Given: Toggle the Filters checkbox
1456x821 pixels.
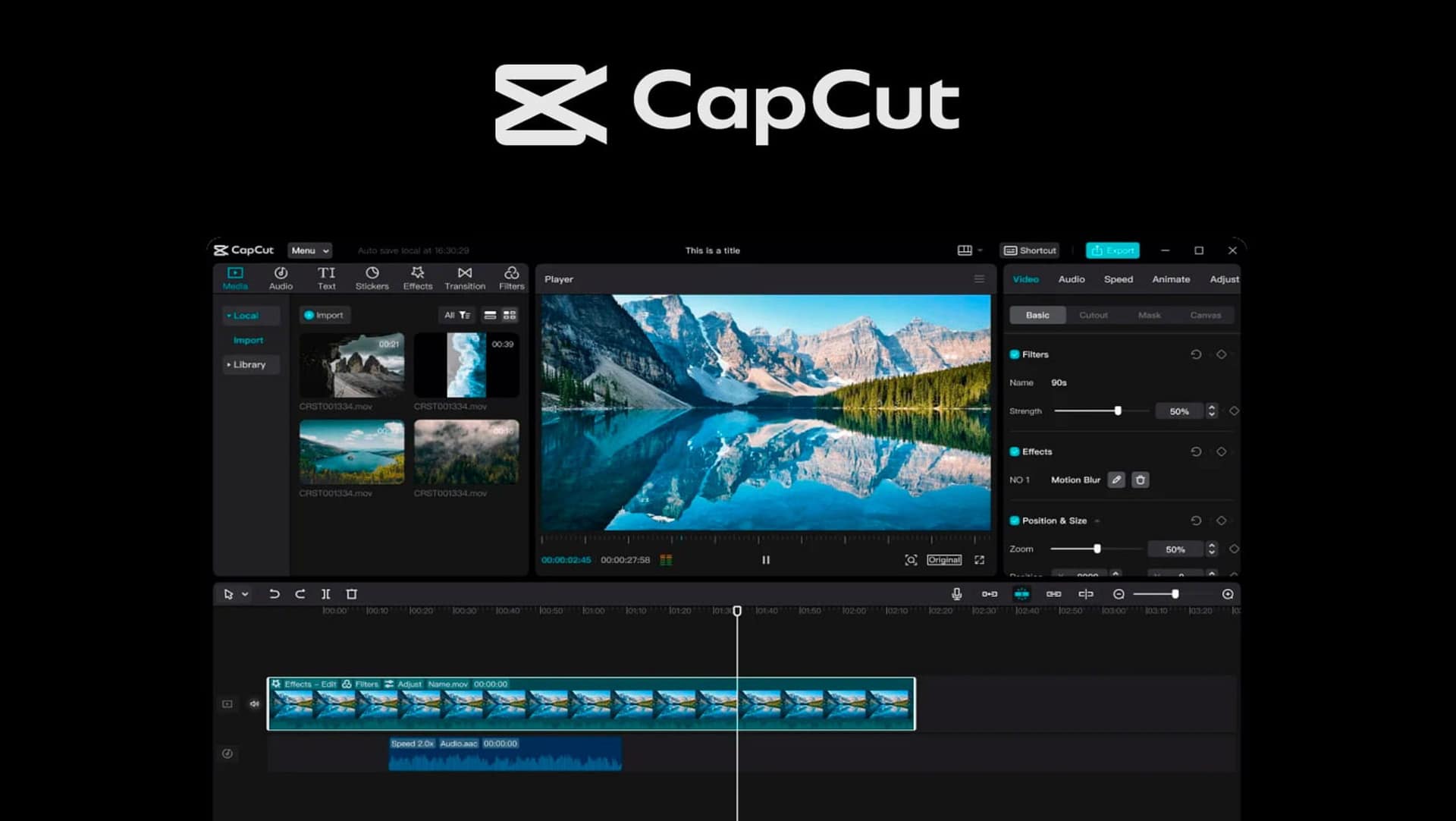Looking at the screenshot, I should (x=1015, y=354).
